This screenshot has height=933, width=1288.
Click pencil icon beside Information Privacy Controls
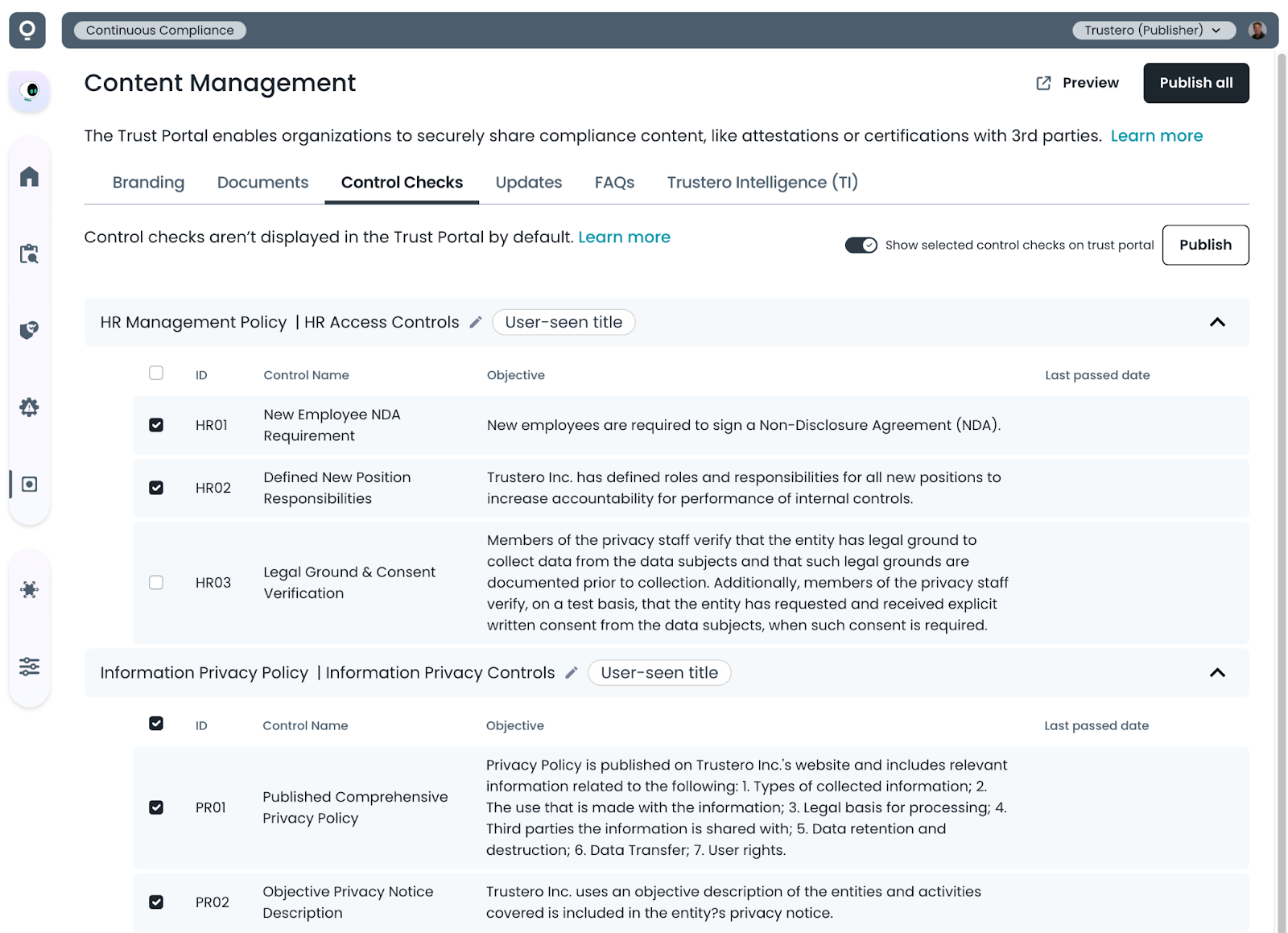pyautogui.click(x=572, y=673)
